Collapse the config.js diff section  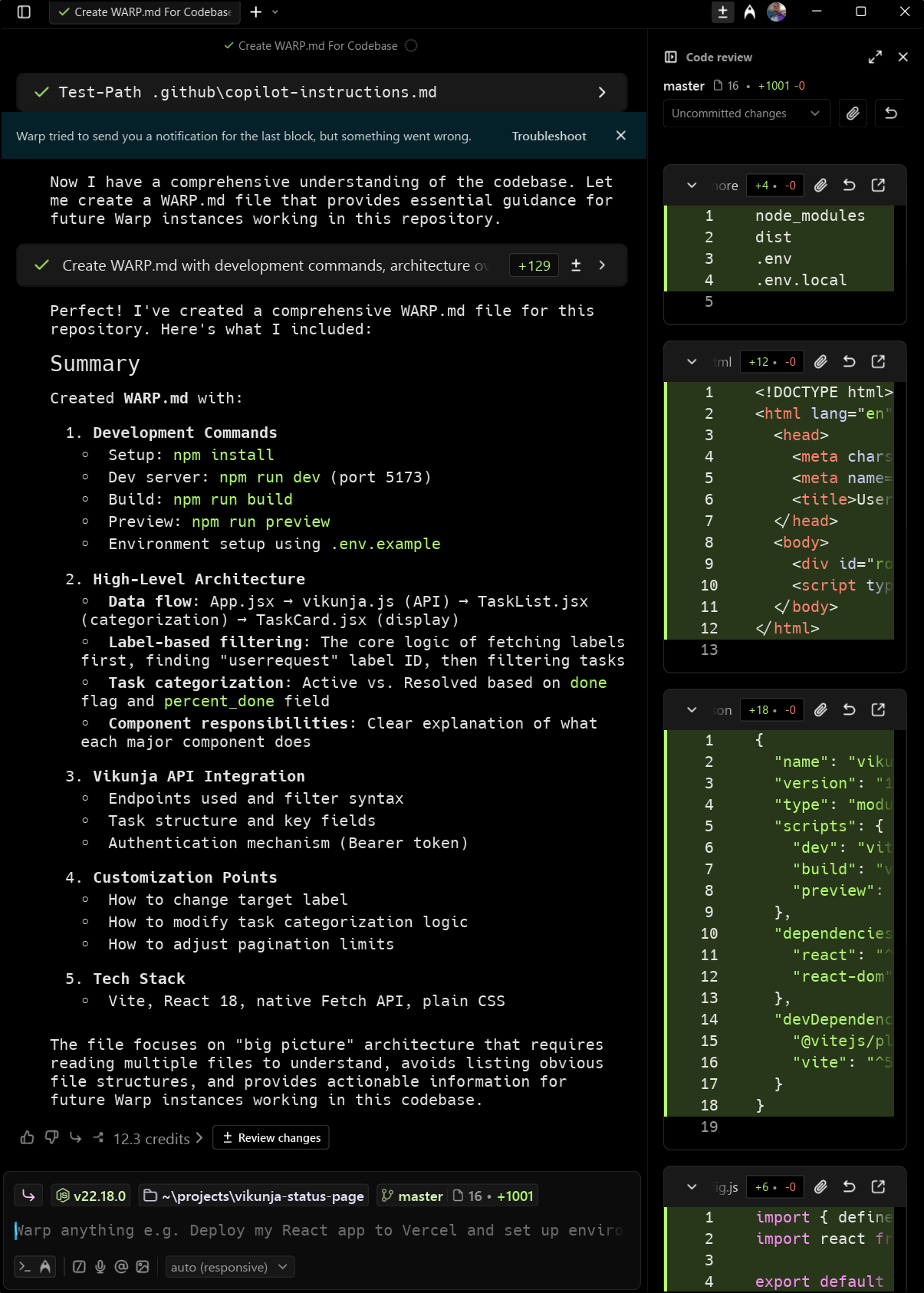coord(692,1186)
